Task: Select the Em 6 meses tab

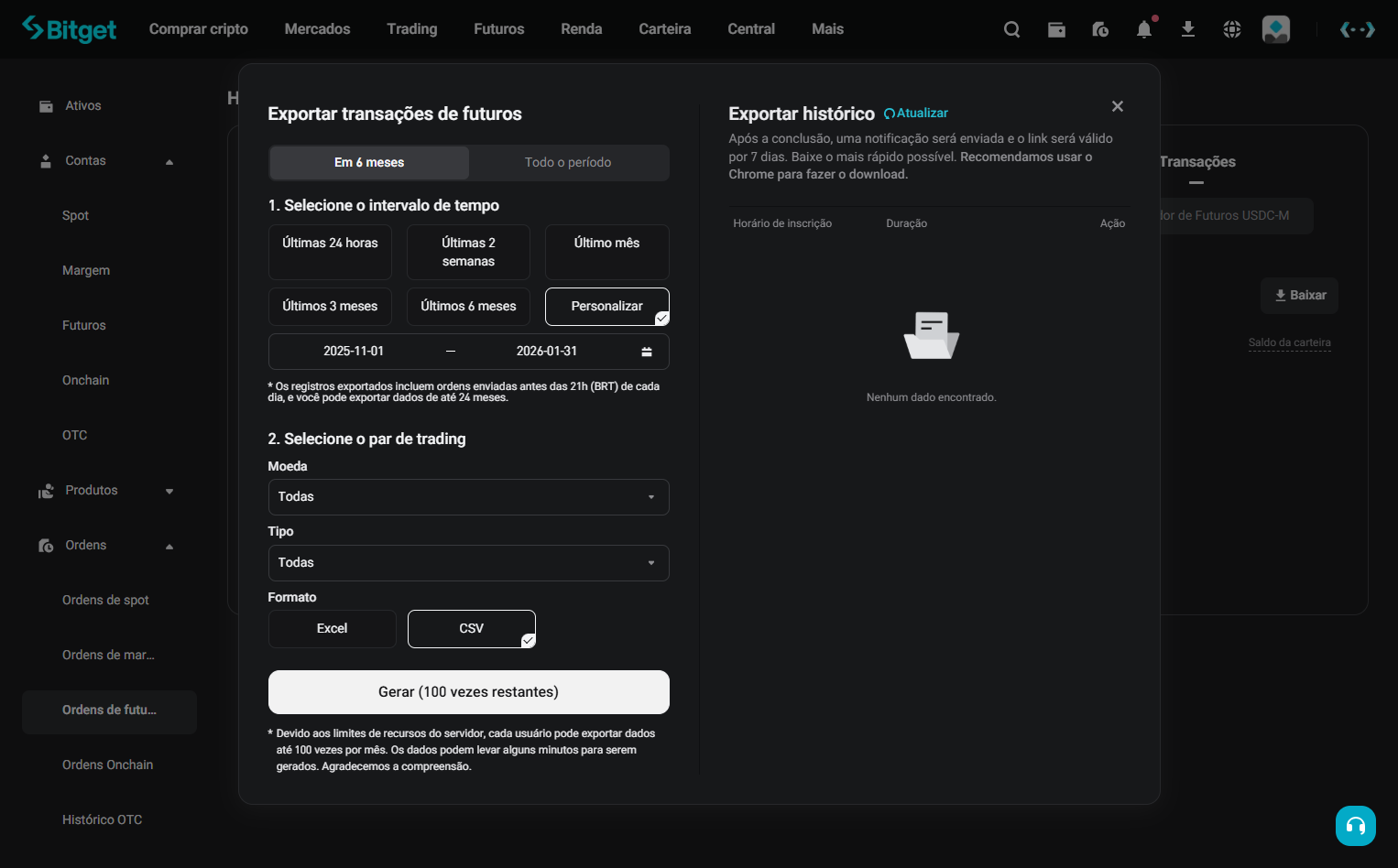Action: [369, 162]
